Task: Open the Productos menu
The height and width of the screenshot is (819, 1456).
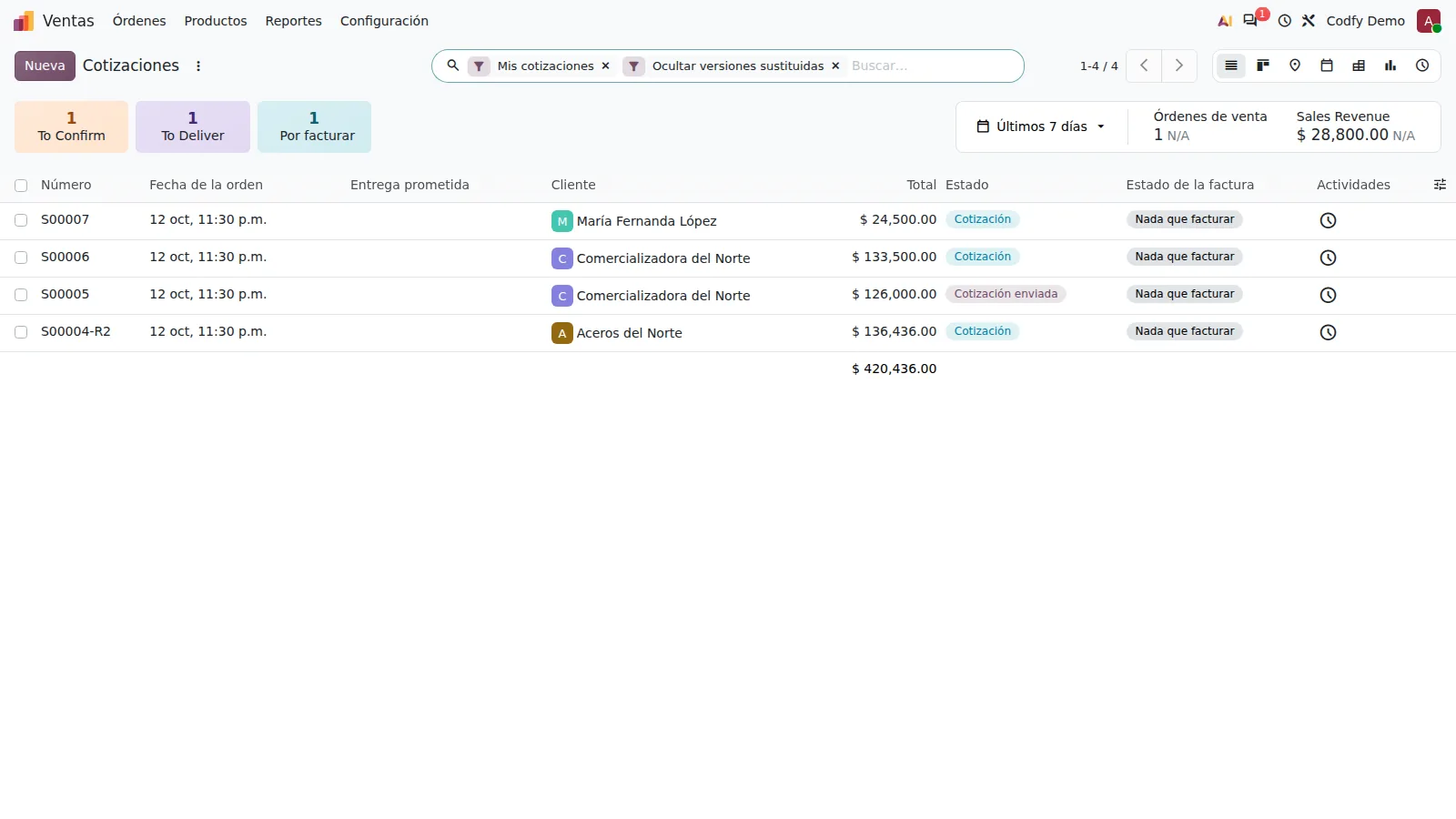Action: pos(216,21)
